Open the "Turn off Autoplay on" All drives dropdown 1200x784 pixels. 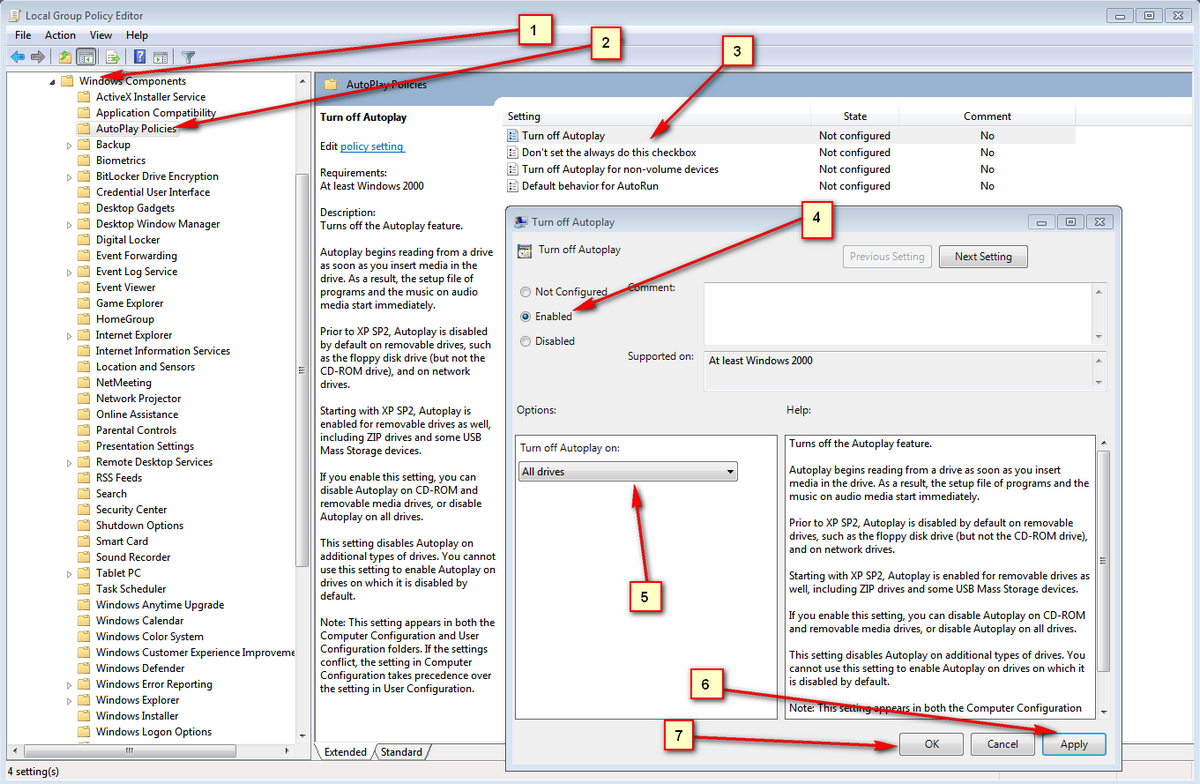point(628,471)
